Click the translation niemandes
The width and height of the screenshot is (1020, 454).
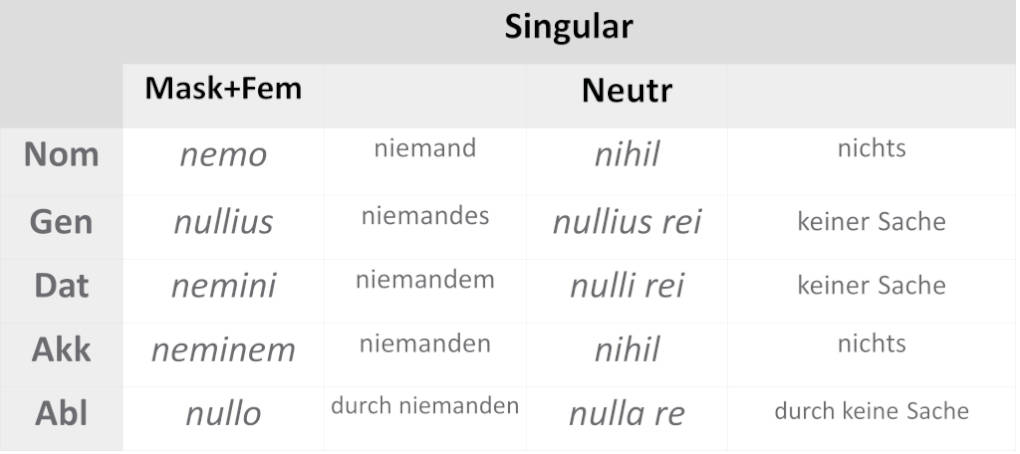[425, 214]
